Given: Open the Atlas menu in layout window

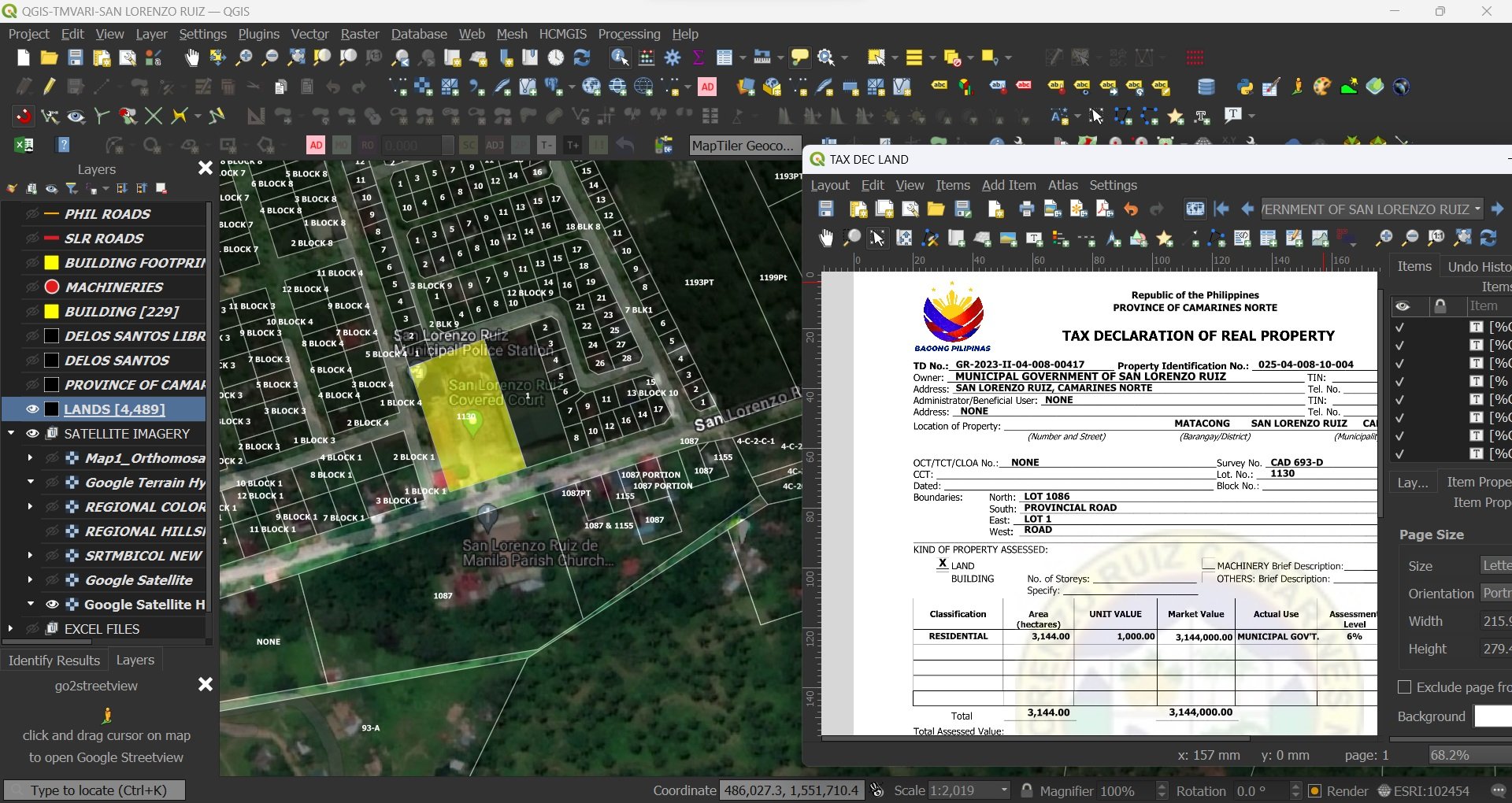Looking at the screenshot, I should (1062, 185).
